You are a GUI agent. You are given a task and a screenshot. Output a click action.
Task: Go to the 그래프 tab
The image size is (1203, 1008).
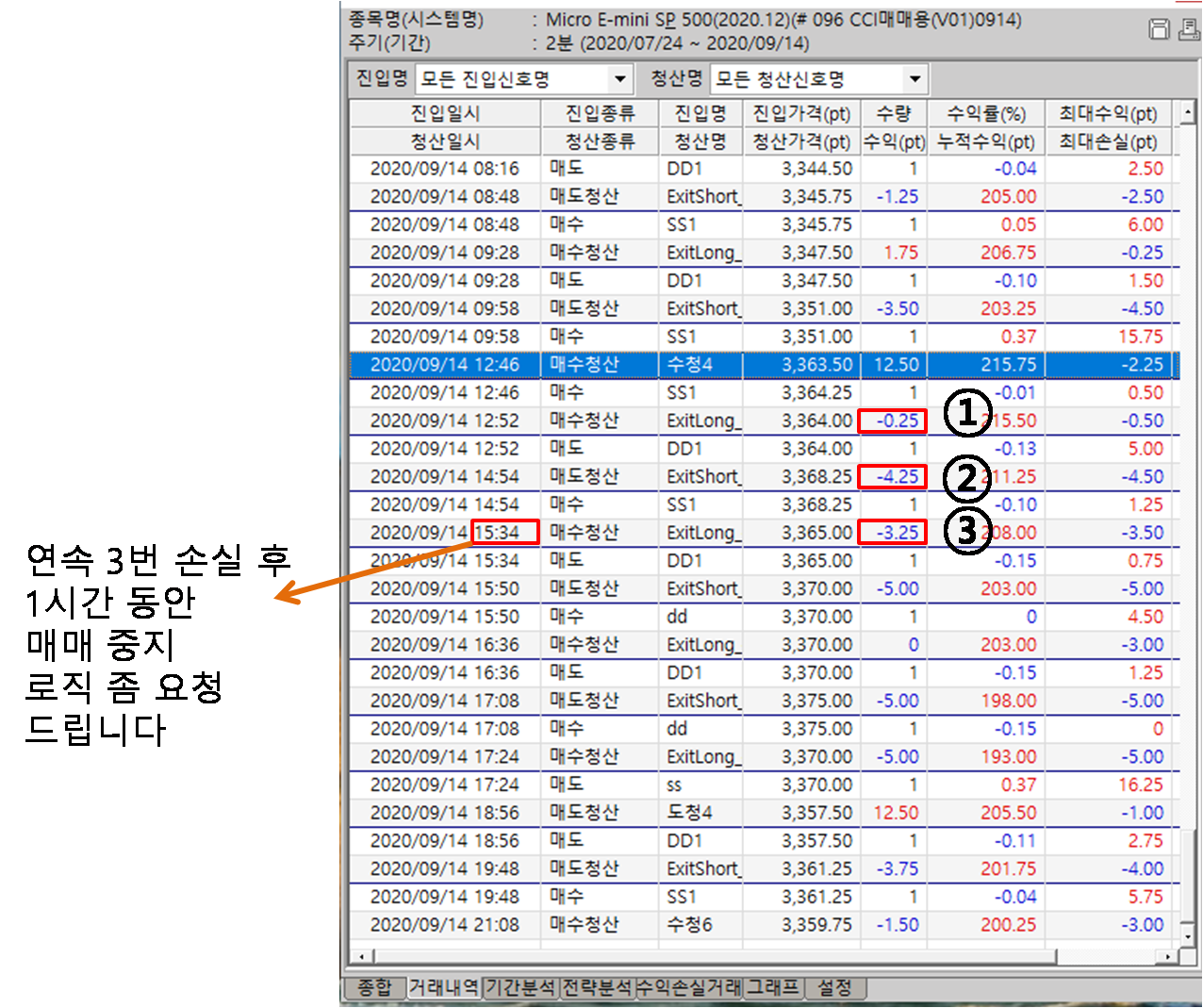[x=773, y=987]
